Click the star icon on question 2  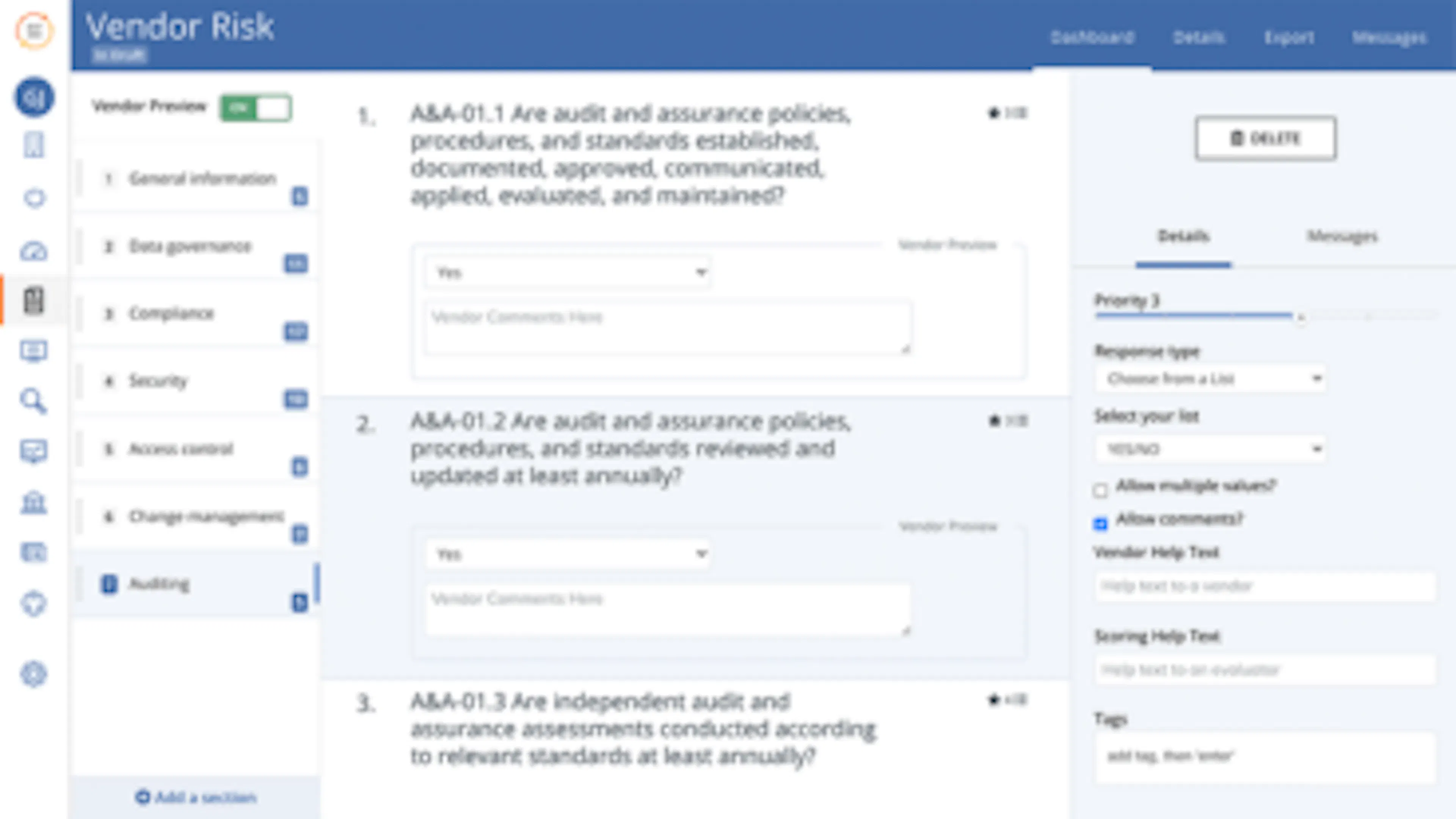point(994,420)
